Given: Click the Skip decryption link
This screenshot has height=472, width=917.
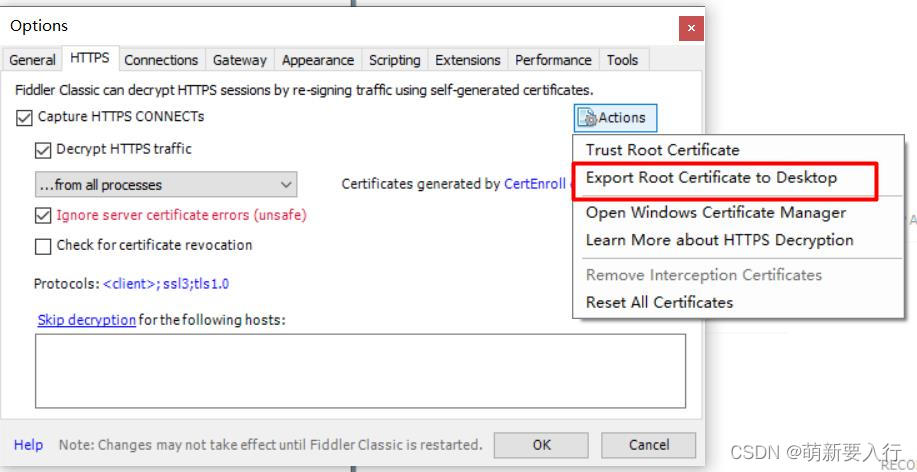Looking at the screenshot, I should pos(86,320).
